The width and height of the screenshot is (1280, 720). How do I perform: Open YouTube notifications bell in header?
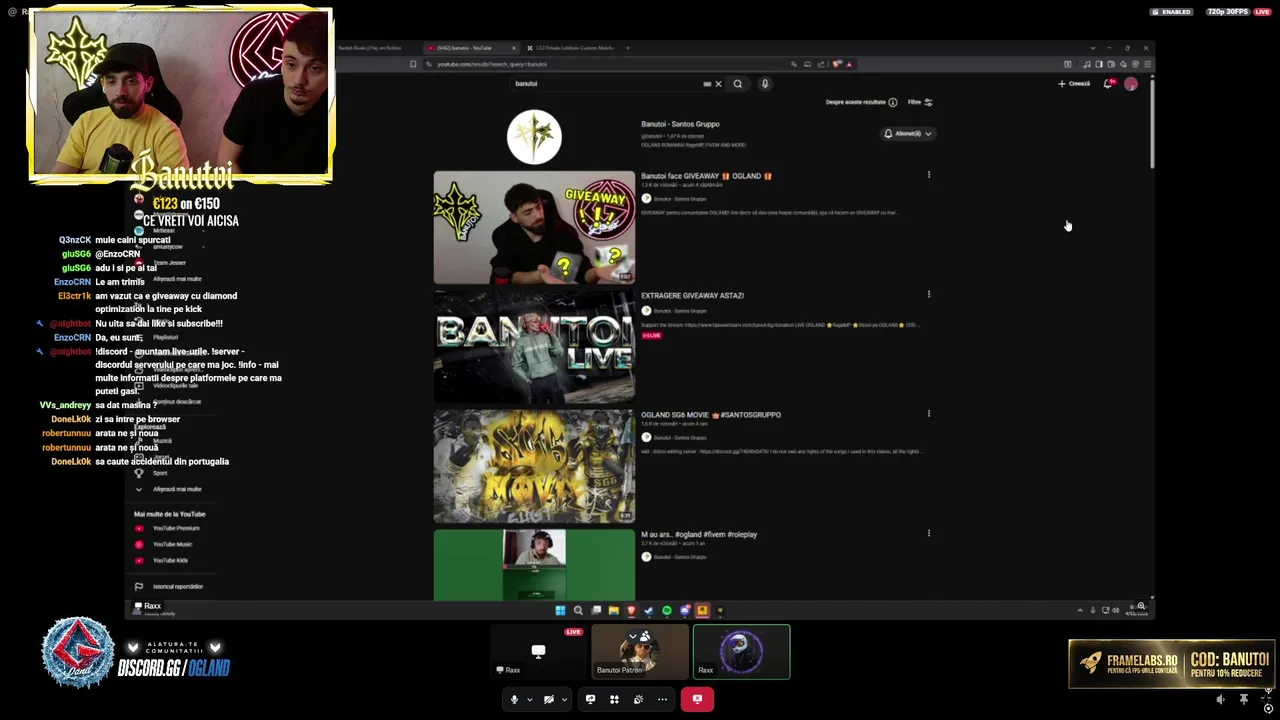1108,84
